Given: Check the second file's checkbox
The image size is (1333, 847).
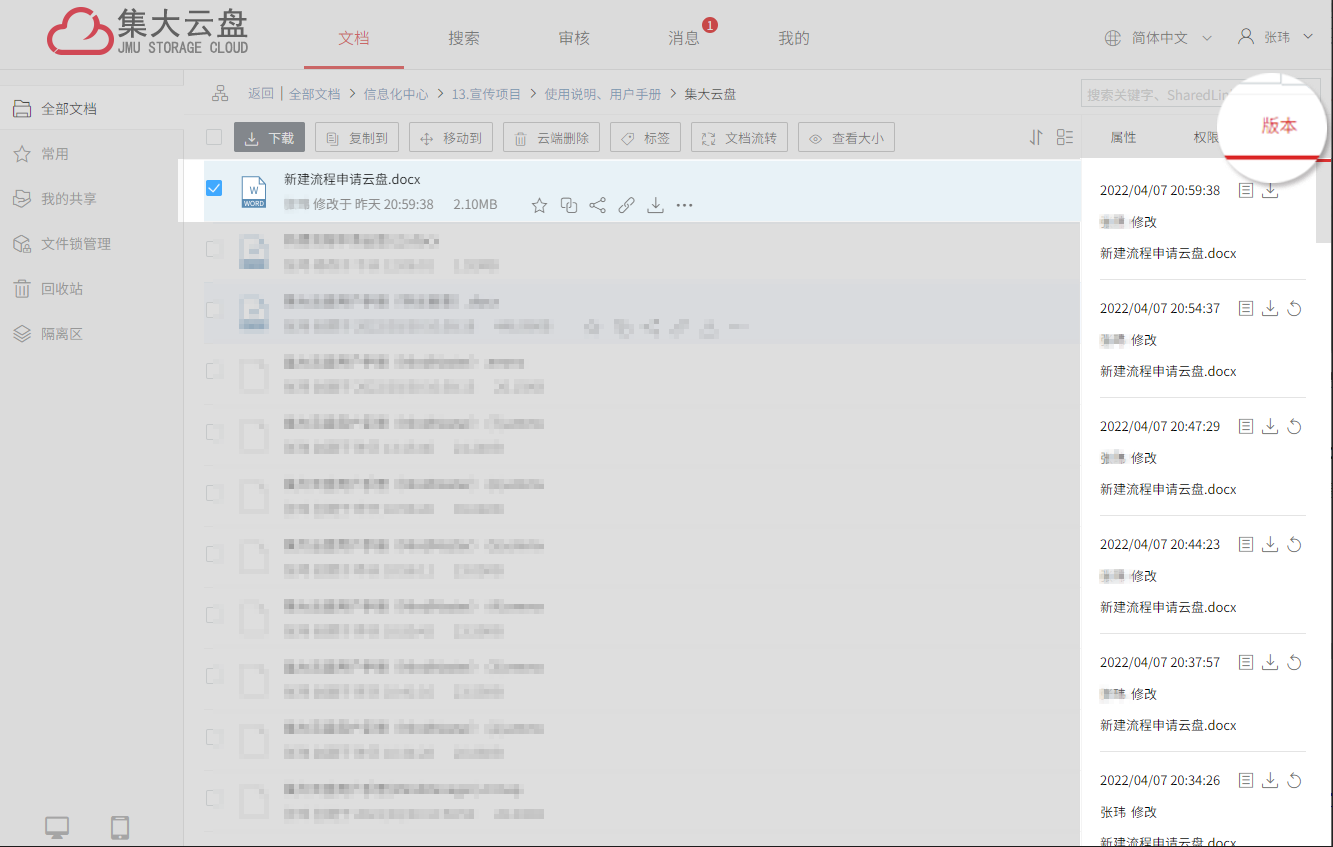Looking at the screenshot, I should 214,249.
